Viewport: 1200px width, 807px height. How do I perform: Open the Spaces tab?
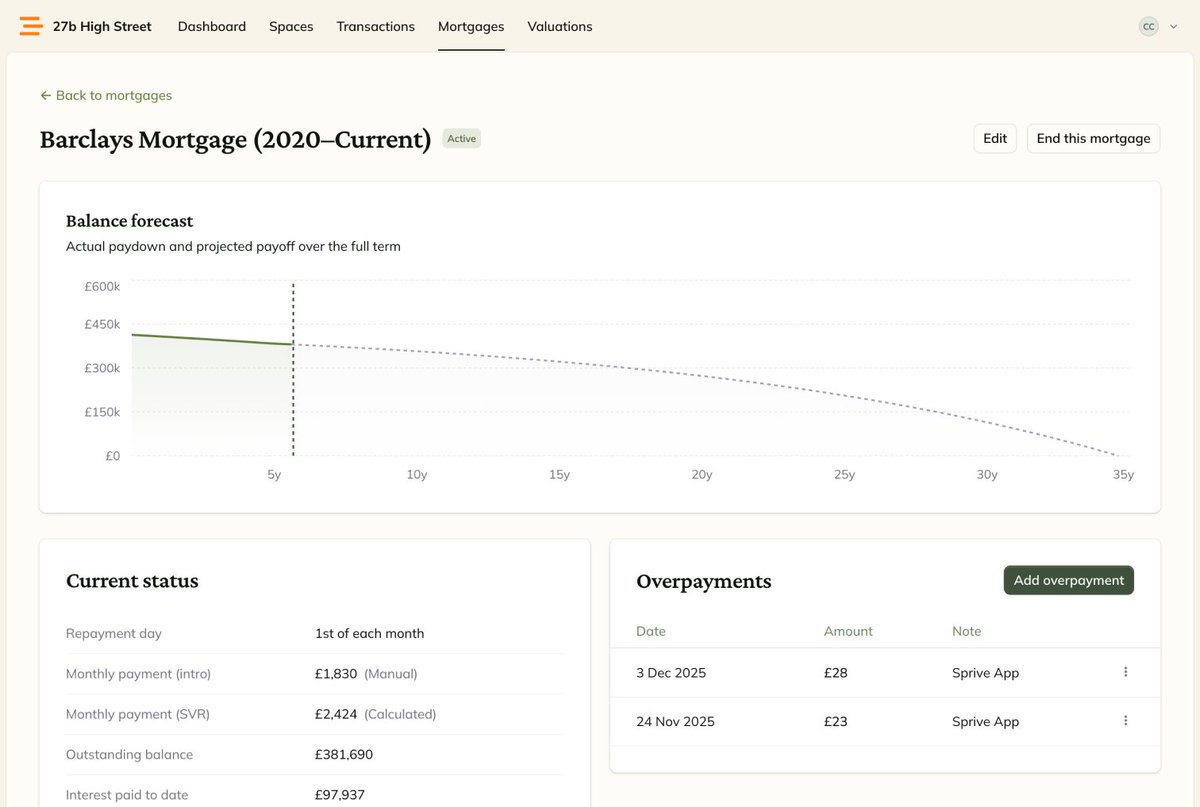tap(291, 27)
